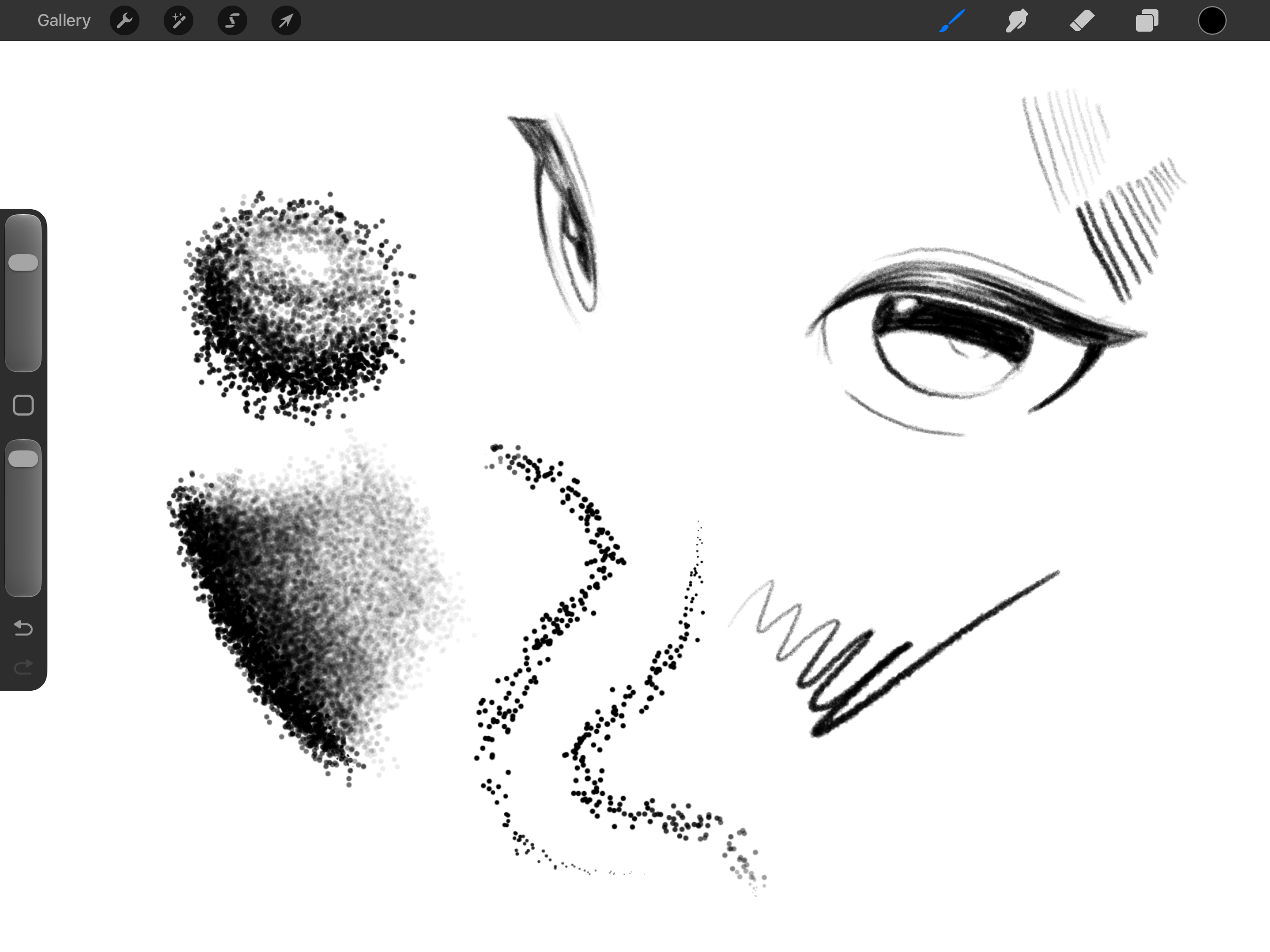Return to the Gallery
Screen dimensions: 1270x952
[x=64, y=20]
